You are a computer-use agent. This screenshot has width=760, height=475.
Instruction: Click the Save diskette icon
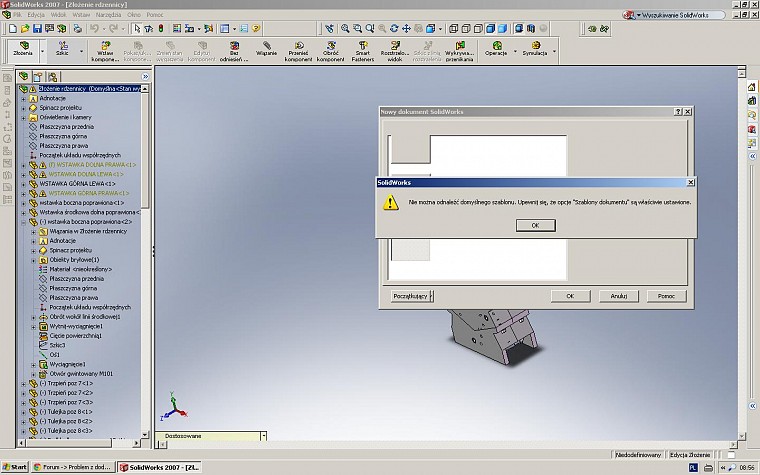[37, 29]
